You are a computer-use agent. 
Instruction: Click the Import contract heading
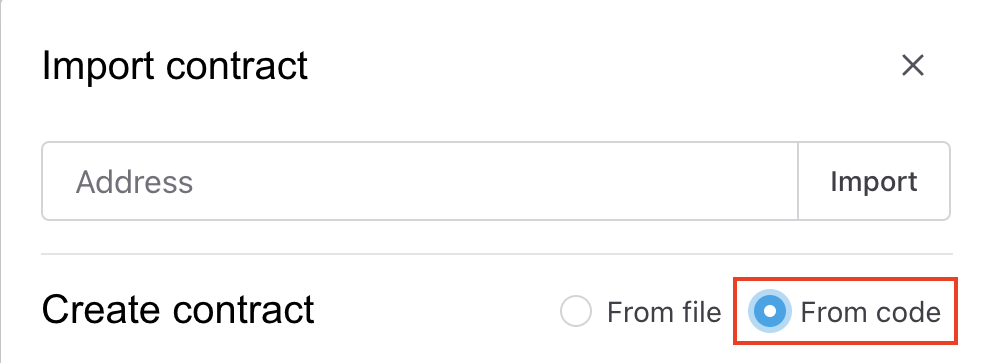[x=175, y=66]
